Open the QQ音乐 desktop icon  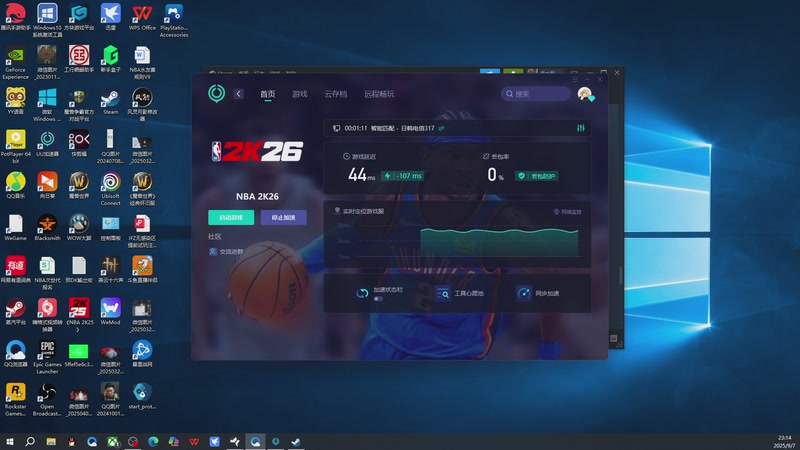pos(15,185)
